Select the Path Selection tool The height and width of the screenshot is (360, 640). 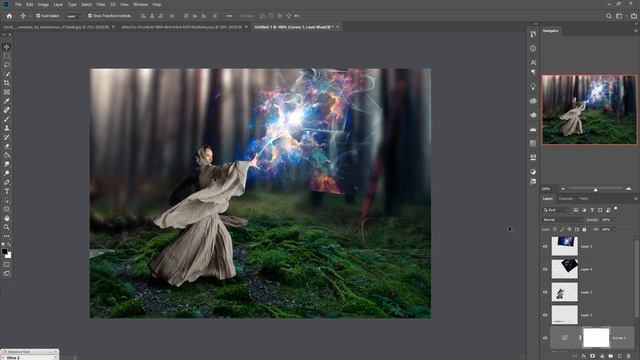coord(7,200)
